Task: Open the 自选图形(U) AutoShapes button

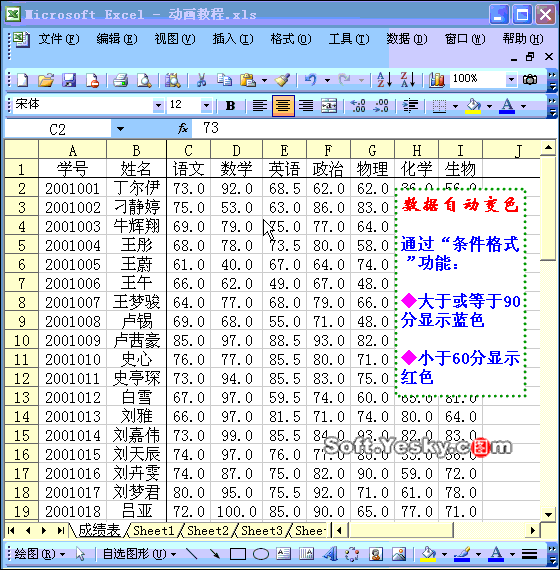Action: tap(139, 554)
